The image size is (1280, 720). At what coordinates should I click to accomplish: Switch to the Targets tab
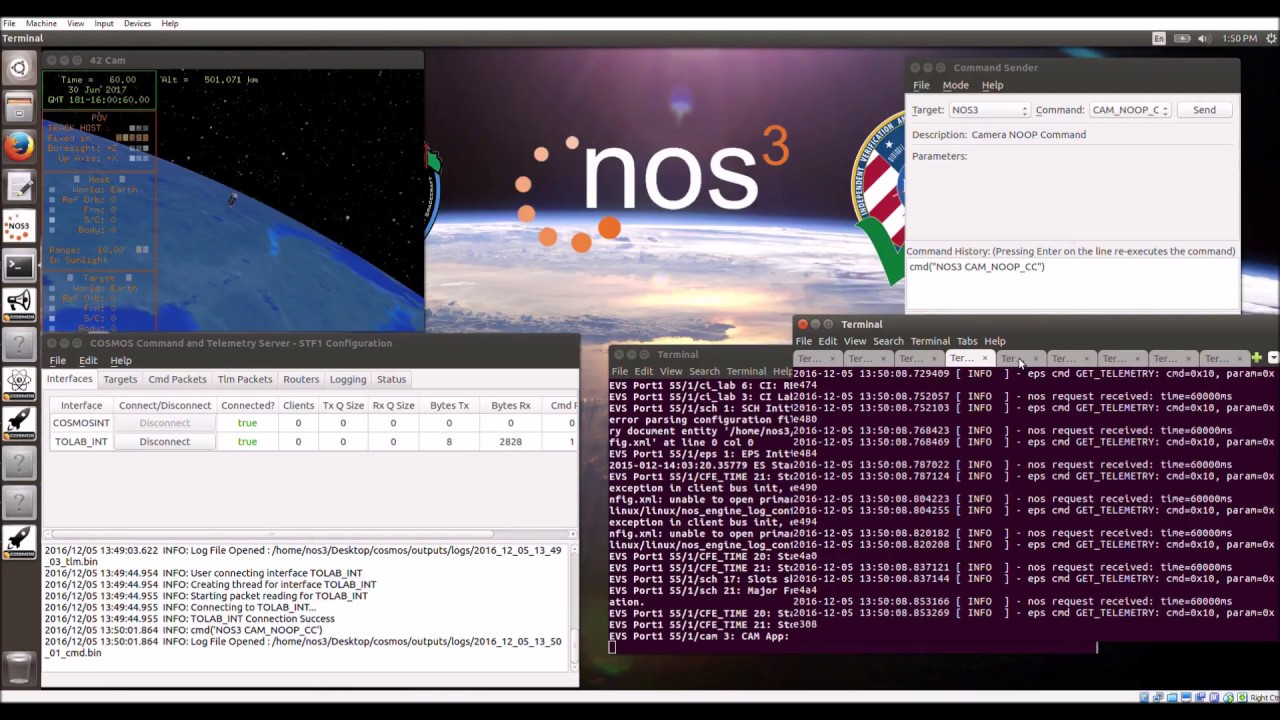point(120,379)
